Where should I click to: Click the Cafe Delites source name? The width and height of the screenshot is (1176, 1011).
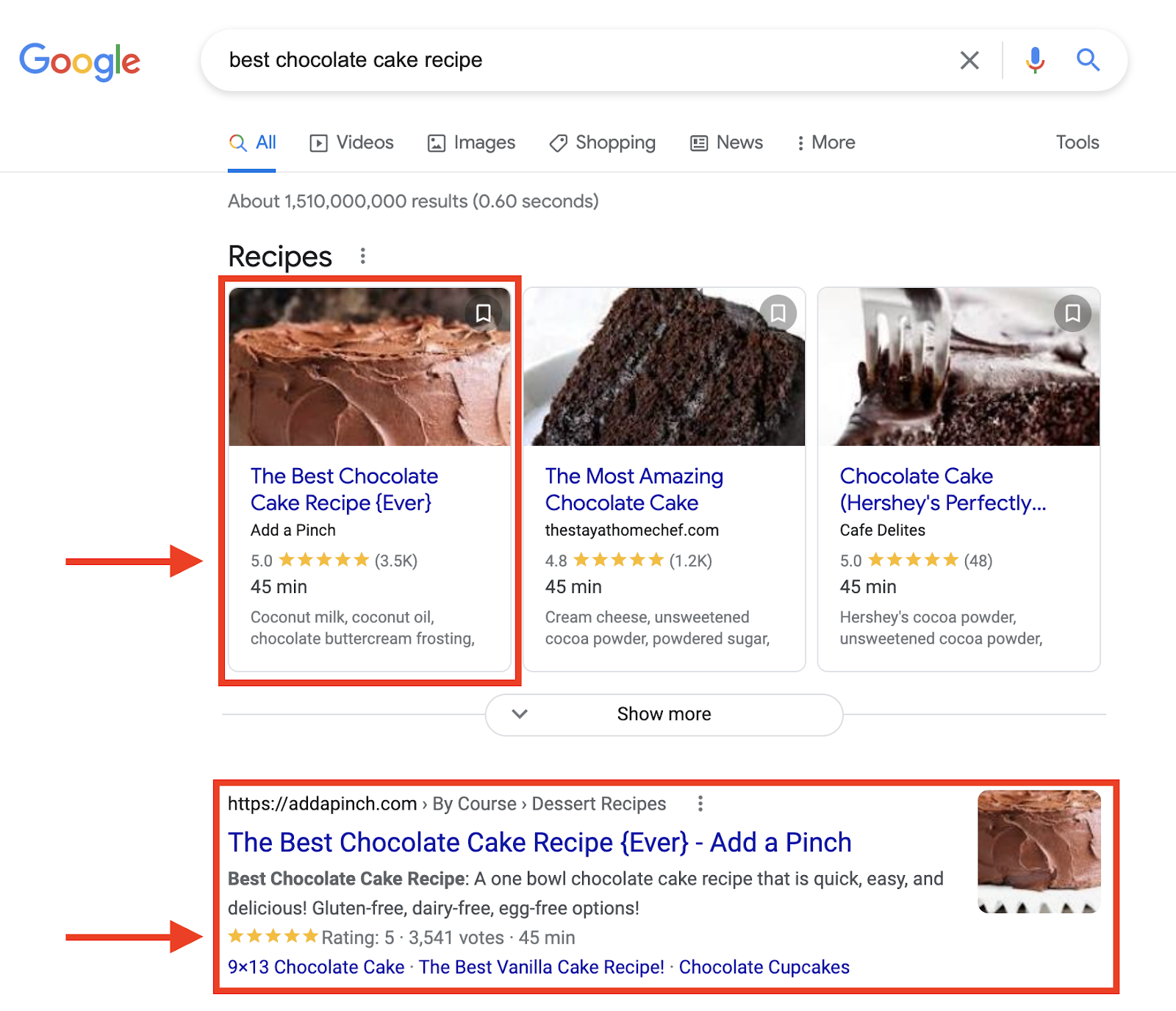[x=883, y=530]
